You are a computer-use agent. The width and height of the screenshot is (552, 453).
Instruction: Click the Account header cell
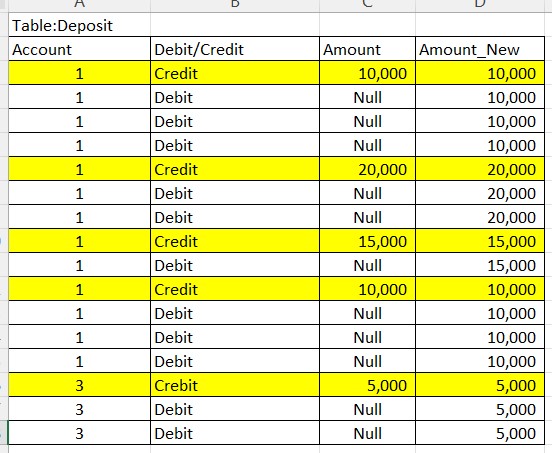click(x=80, y=49)
